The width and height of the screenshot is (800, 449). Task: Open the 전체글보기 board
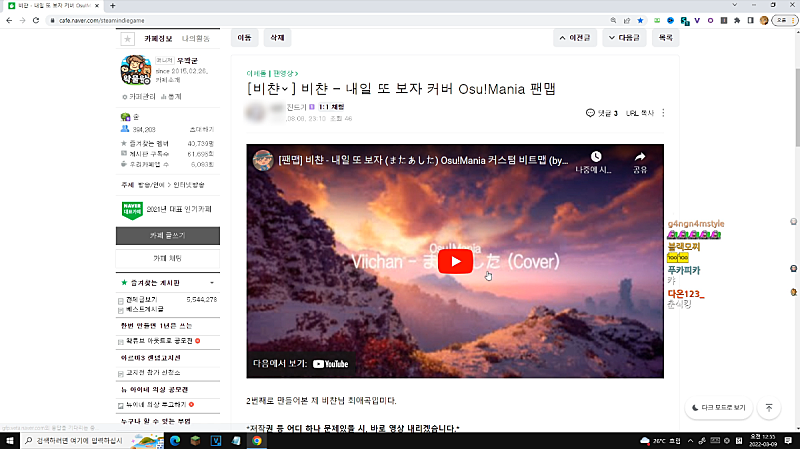(142, 300)
